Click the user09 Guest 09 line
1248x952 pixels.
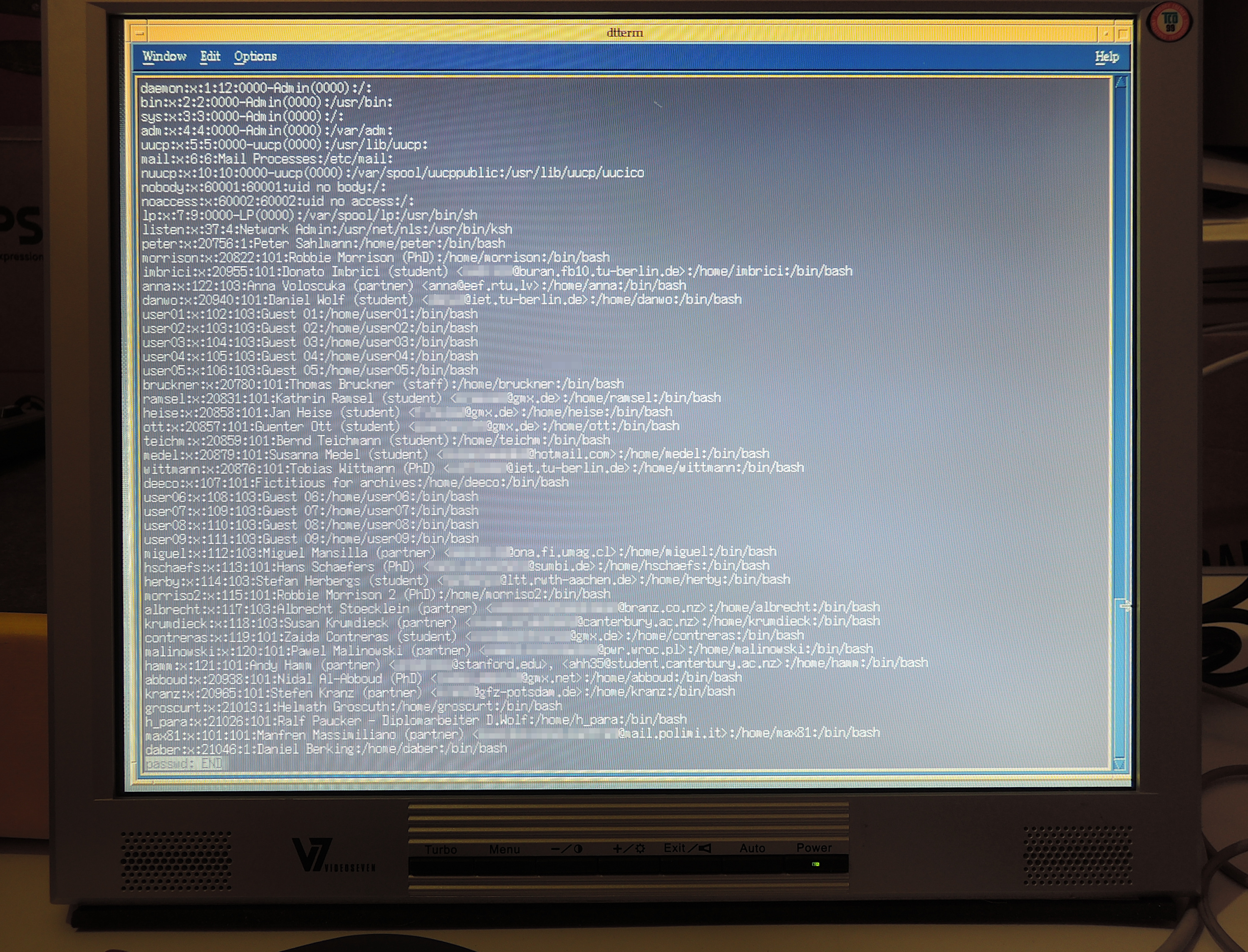pyautogui.click(x=311, y=539)
